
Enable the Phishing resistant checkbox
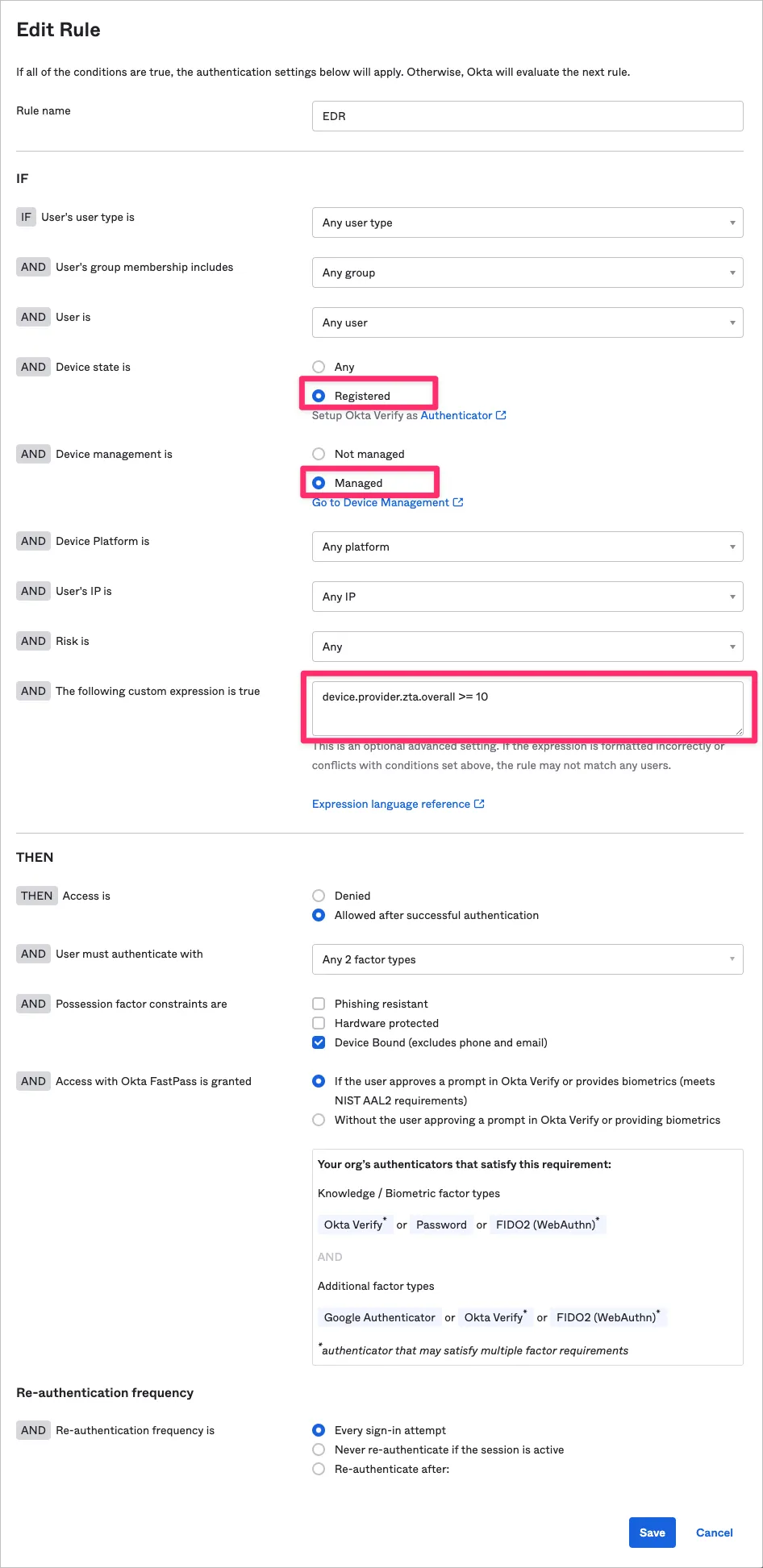[319, 1004]
